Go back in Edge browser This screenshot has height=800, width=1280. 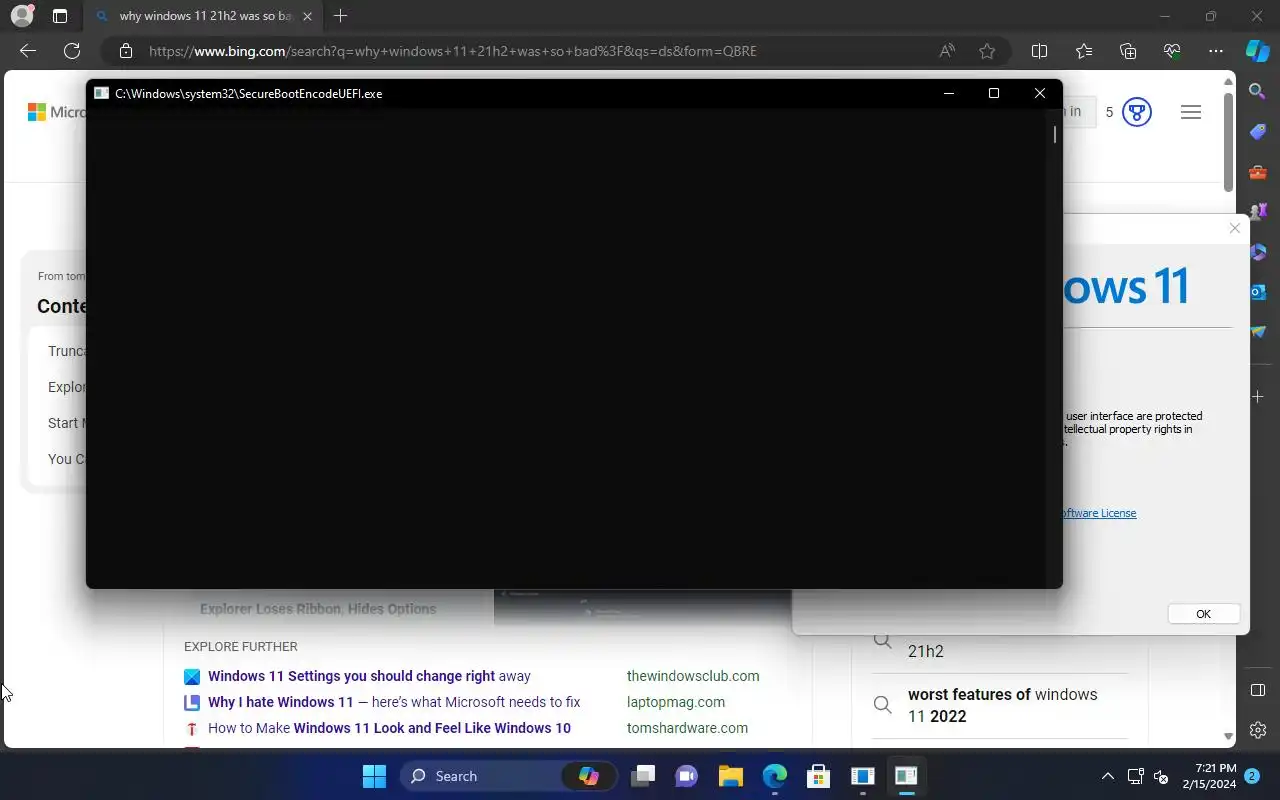tap(28, 51)
